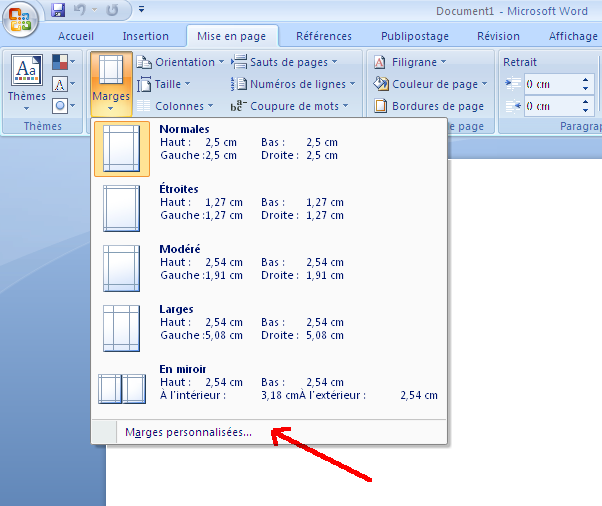Open theme fonts icon
Image resolution: width=602 pixels, height=506 pixels.
[x=60, y=84]
